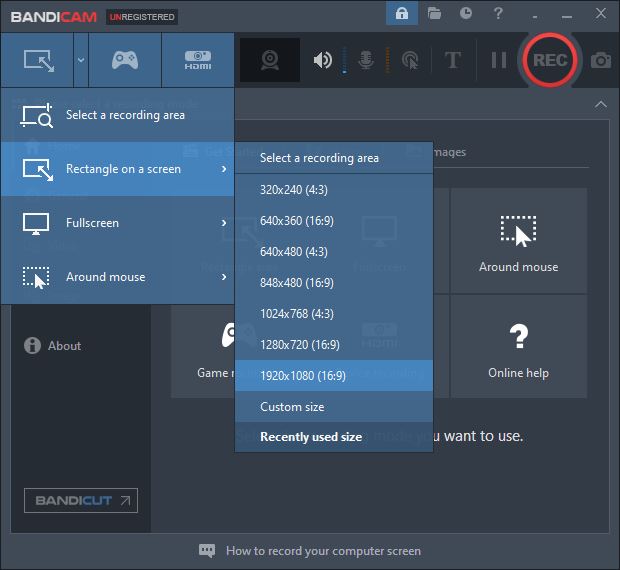Select 320x240 (4:3) size
Image resolution: width=620 pixels, height=570 pixels.
pyautogui.click(x=334, y=190)
